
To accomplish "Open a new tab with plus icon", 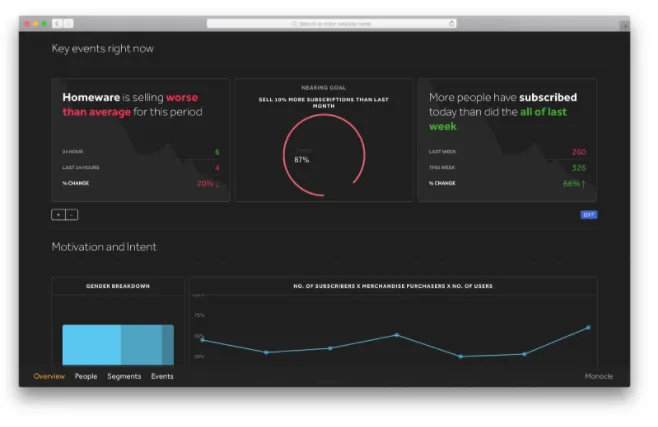I will point(625,26).
